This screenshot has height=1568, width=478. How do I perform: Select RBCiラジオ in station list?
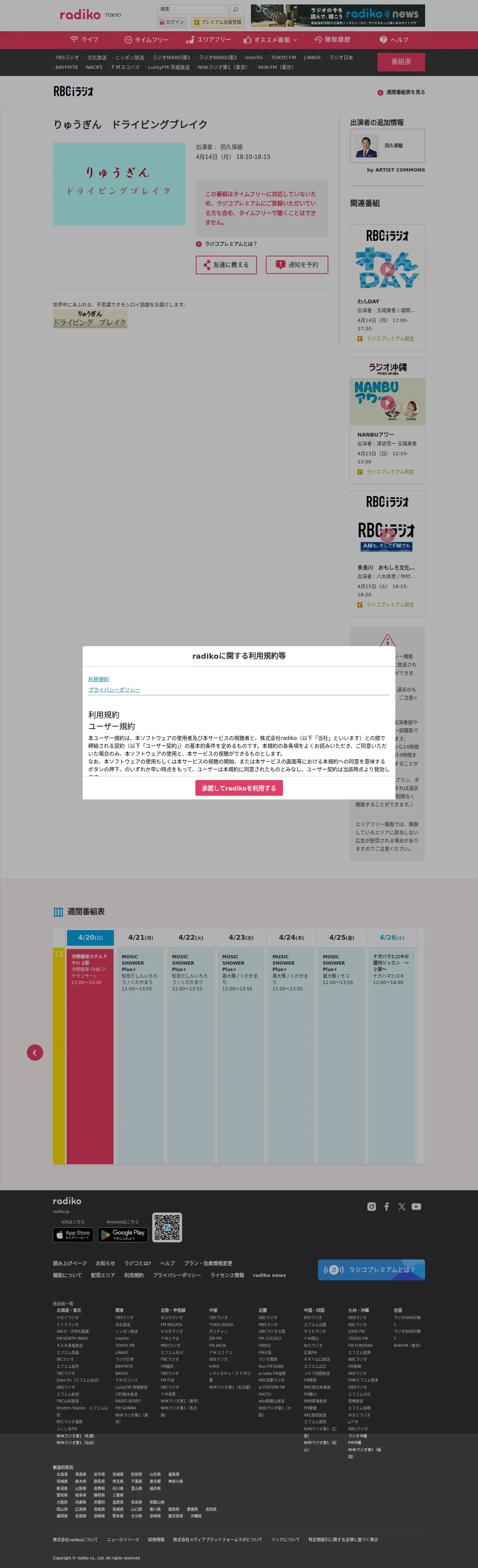357,1428
